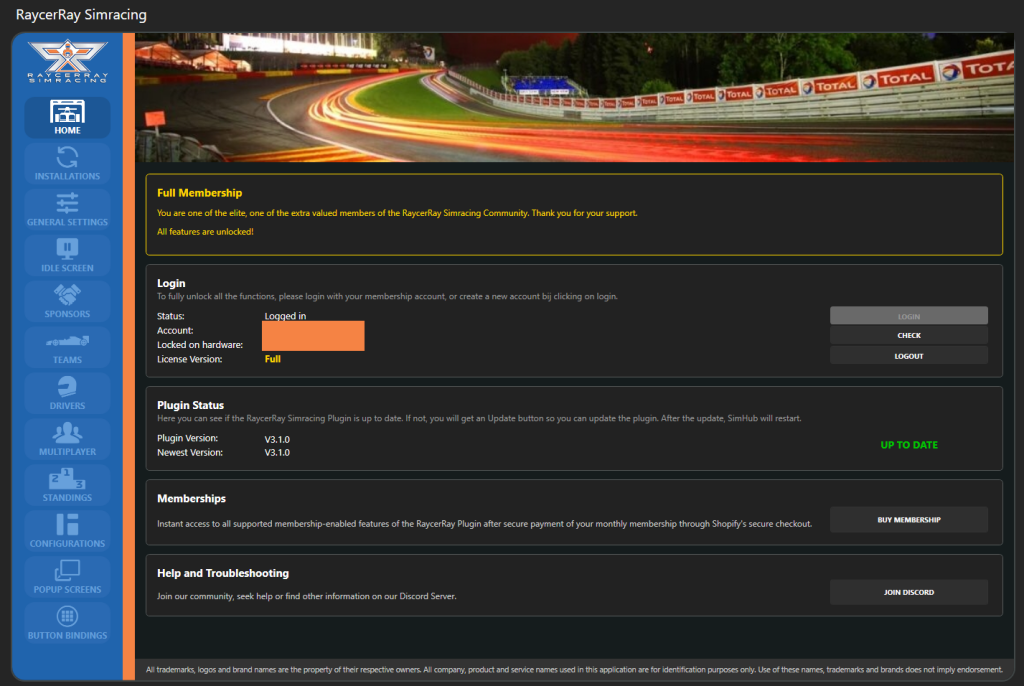
Task: Select Drivers helmet icon
Action: [67, 387]
